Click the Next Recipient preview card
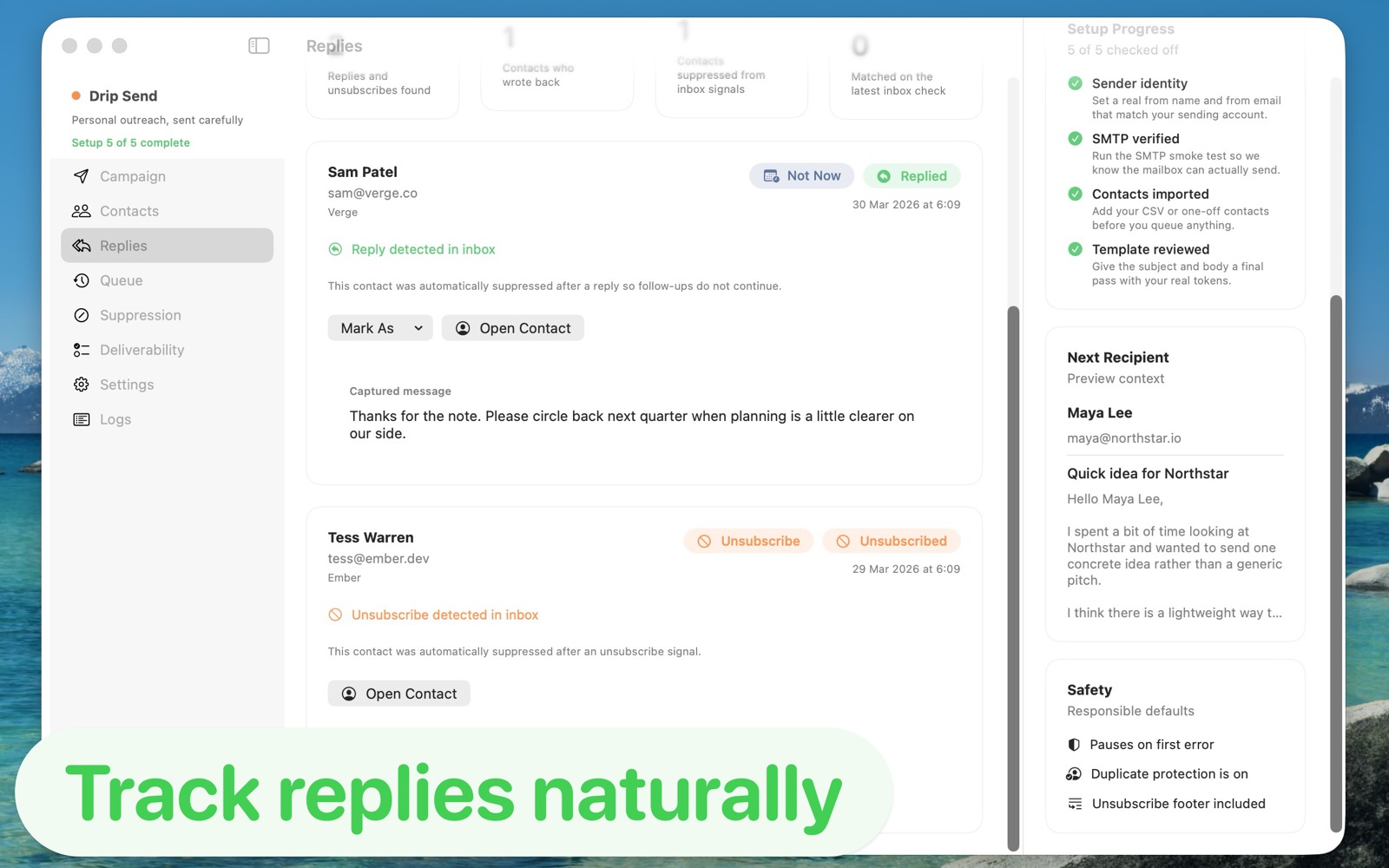This screenshot has height=868, width=1389. coord(1175,484)
